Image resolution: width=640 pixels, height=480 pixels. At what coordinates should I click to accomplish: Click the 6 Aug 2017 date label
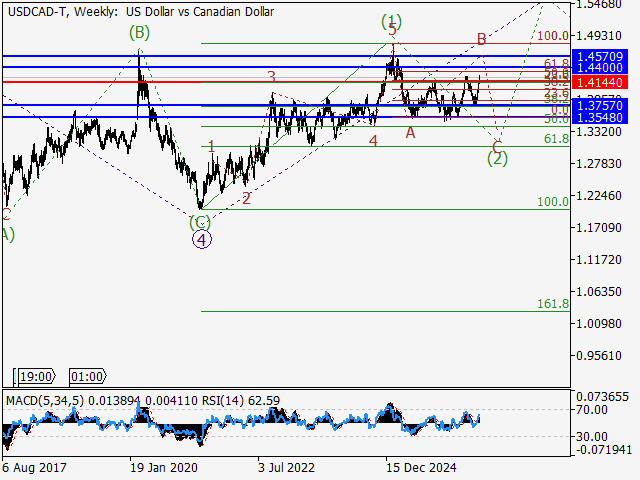[x=34, y=467]
